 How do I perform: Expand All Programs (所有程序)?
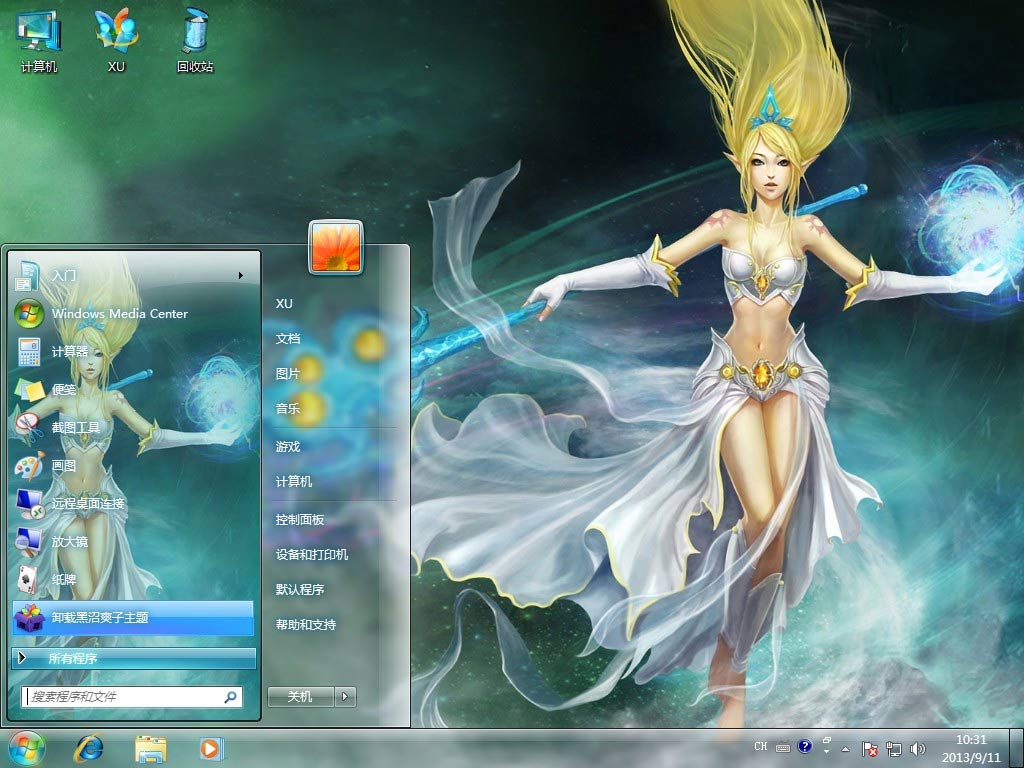[x=134, y=658]
